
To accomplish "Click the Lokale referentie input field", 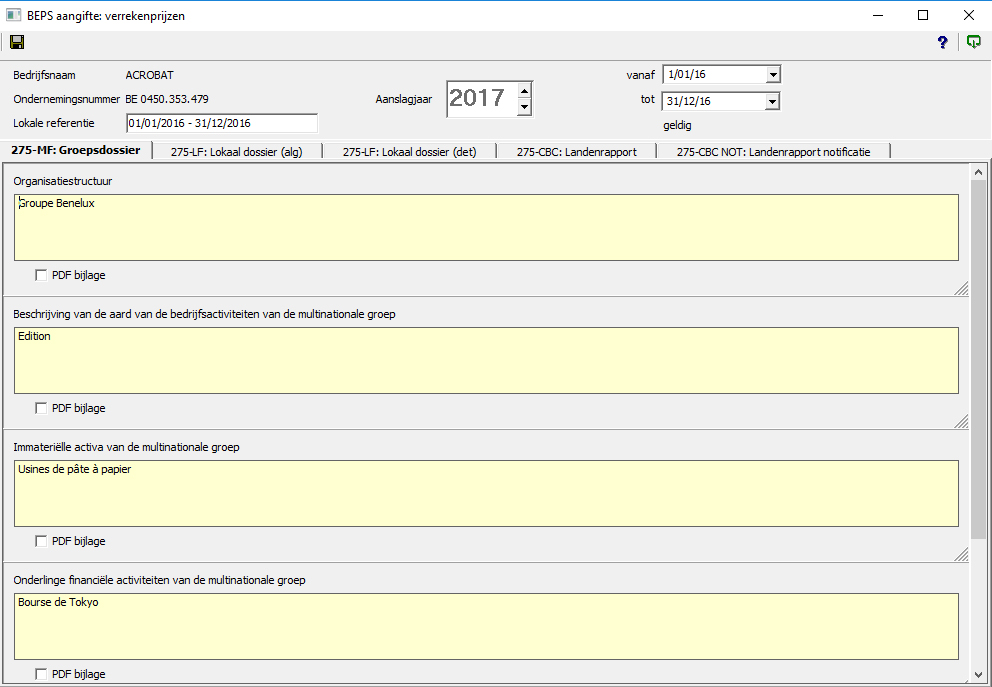I will point(221,123).
